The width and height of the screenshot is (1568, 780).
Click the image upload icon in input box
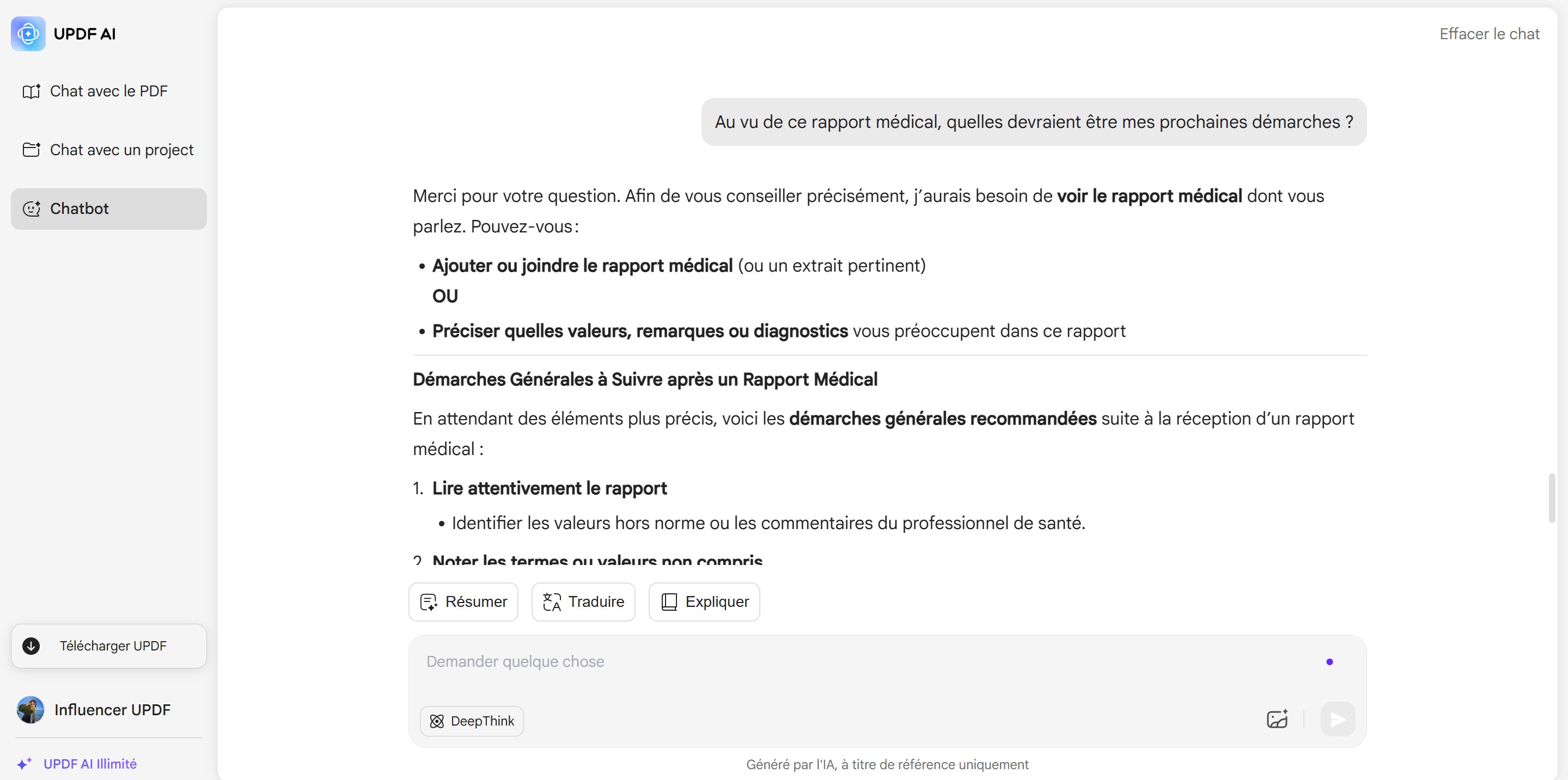(x=1277, y=719)
